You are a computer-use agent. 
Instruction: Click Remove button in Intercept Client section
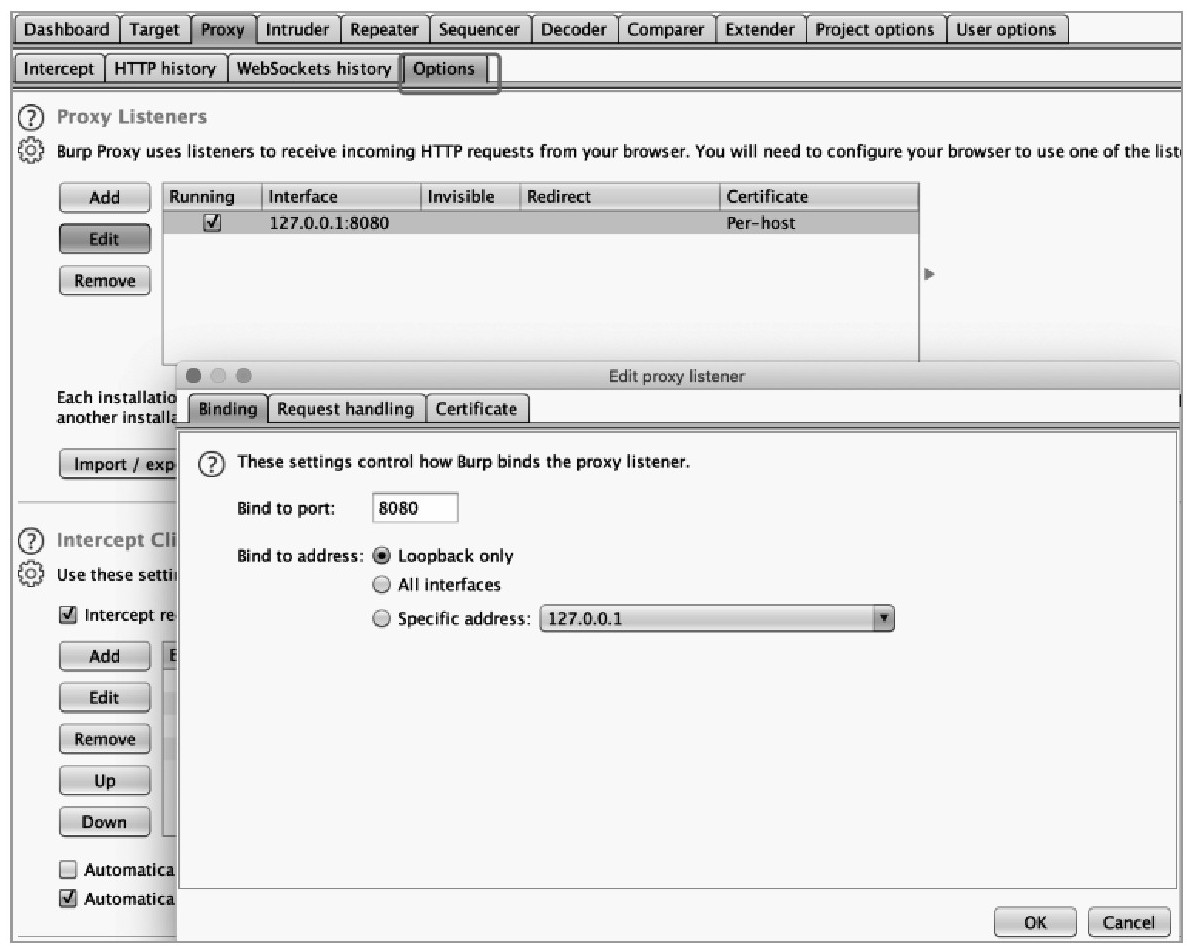[104, 739]
